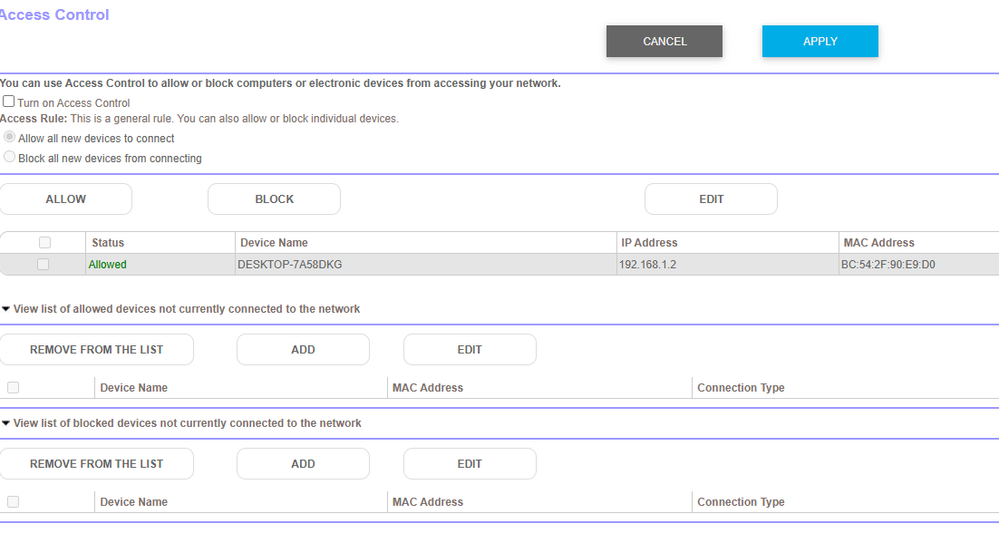Collapse the blocked devices not connected list
The height and width of the screenshot is (533, 999).
tap(6, 423)
